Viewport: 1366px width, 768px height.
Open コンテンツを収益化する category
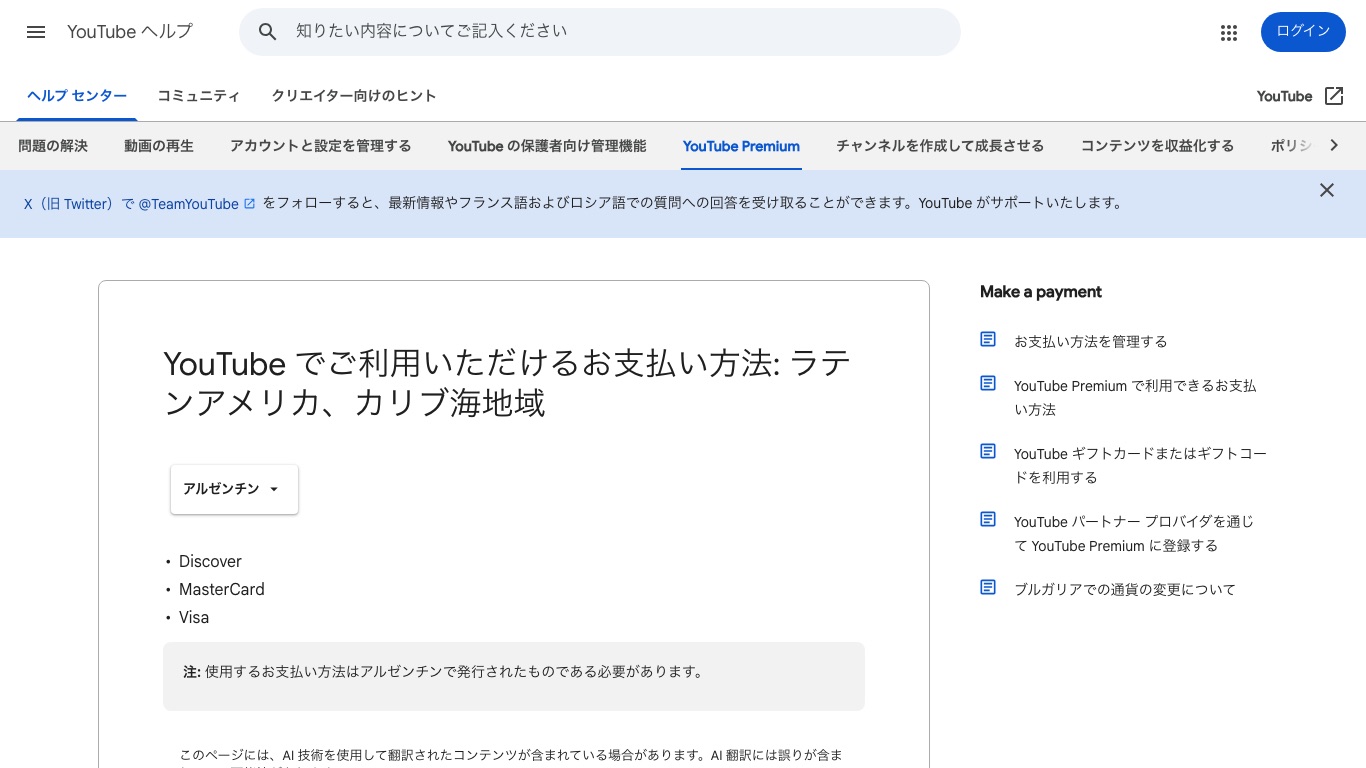click(x=1157, y=146)
